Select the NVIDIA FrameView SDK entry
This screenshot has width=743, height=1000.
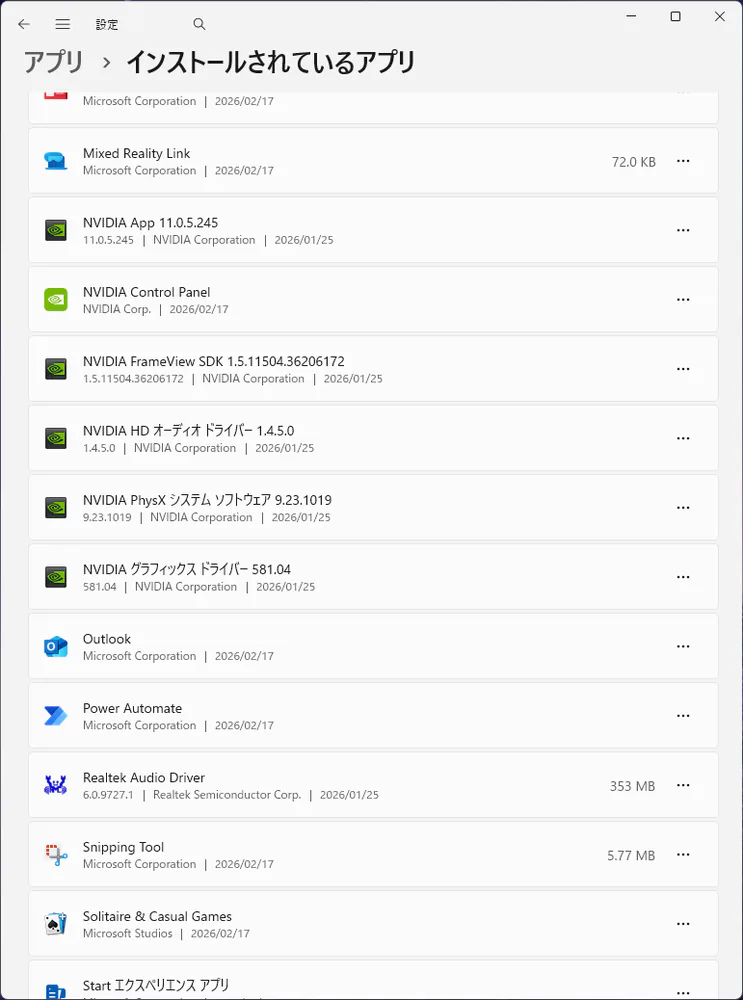(x=214, y=361)
